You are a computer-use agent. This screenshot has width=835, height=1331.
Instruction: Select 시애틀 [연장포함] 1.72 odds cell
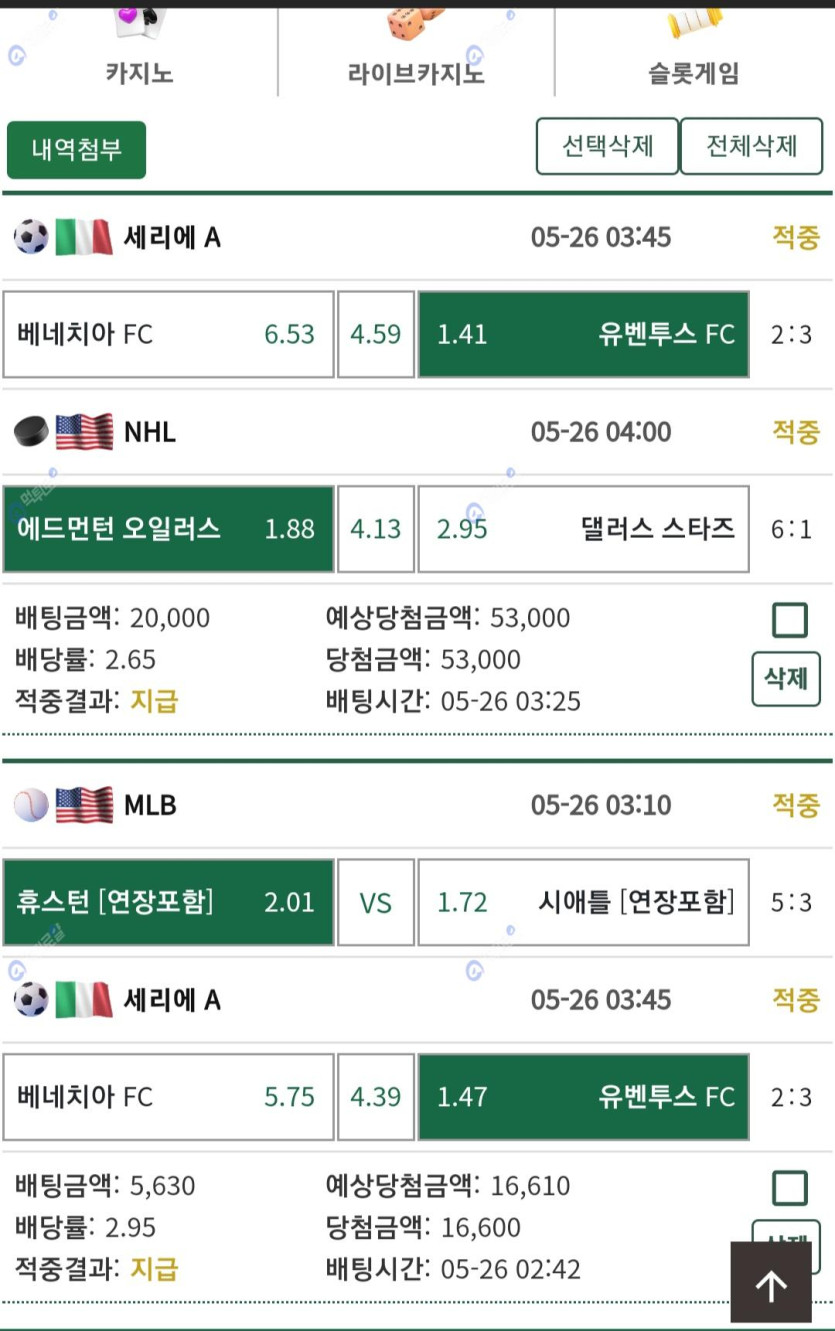[583, 903]
